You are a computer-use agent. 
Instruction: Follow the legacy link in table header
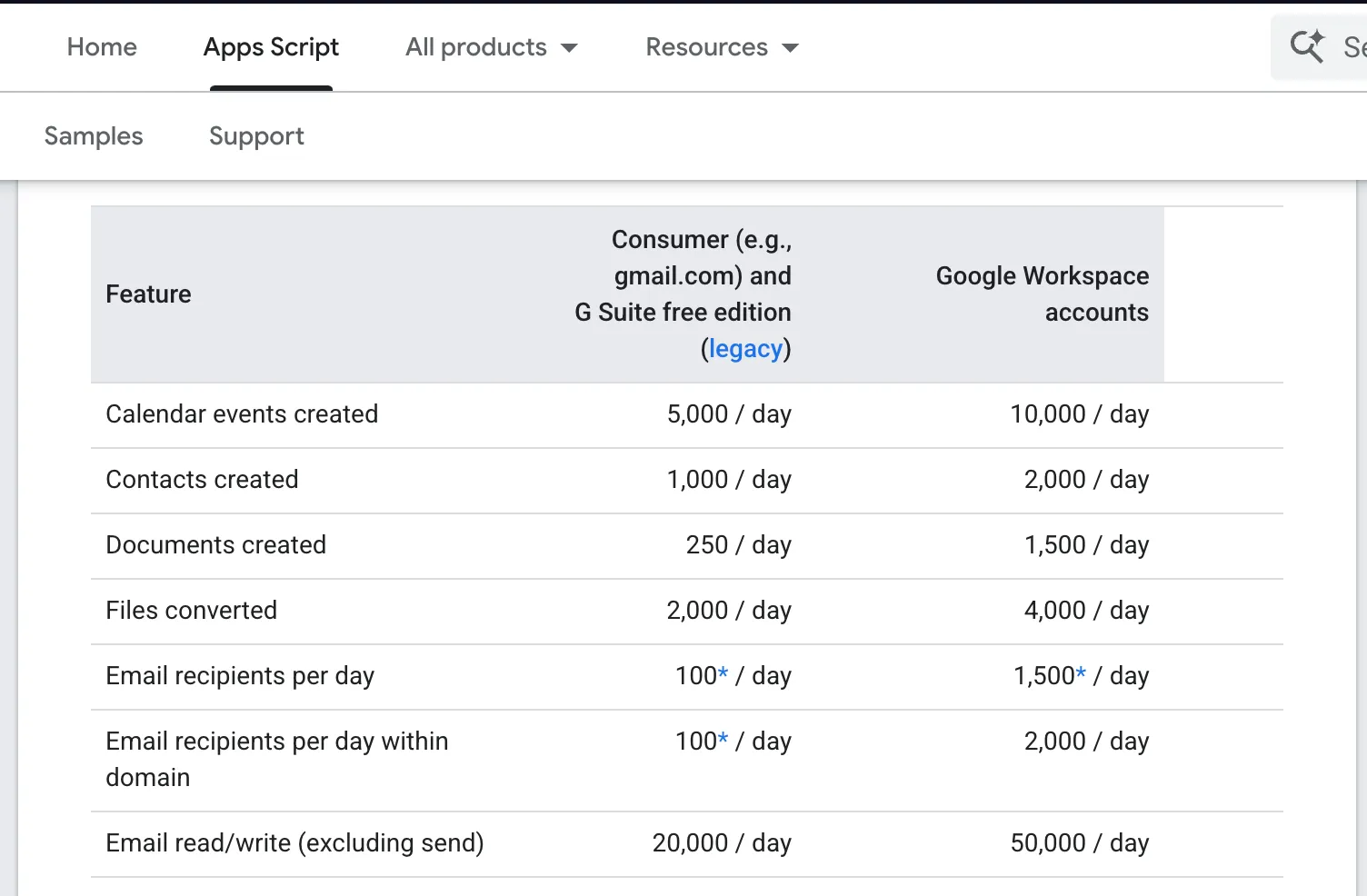[x=745, y=349]
